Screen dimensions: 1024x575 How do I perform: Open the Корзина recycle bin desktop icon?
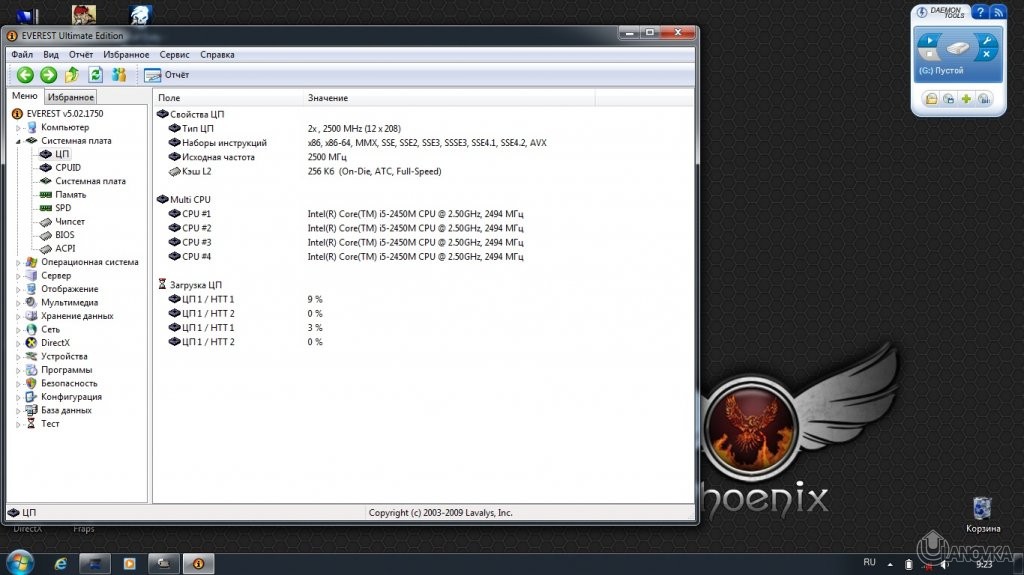982,514
